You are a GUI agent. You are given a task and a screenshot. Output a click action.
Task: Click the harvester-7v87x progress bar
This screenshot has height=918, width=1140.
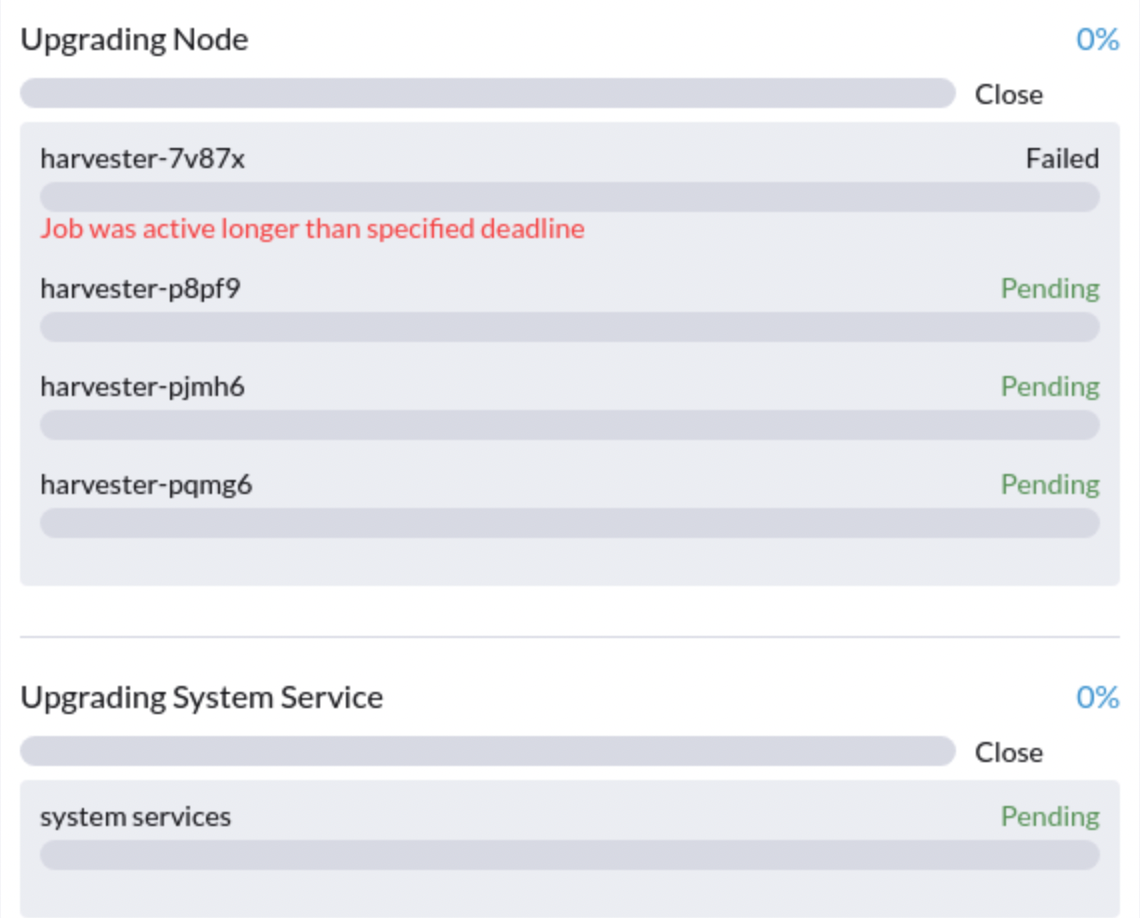[569, 197]
